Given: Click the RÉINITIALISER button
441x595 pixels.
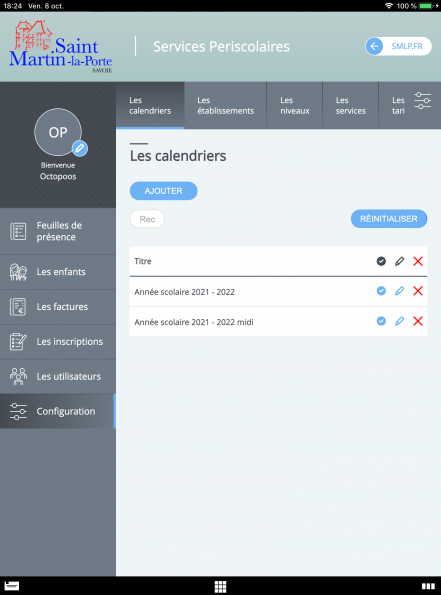Looking at the screenshot, I should [389, 219].
